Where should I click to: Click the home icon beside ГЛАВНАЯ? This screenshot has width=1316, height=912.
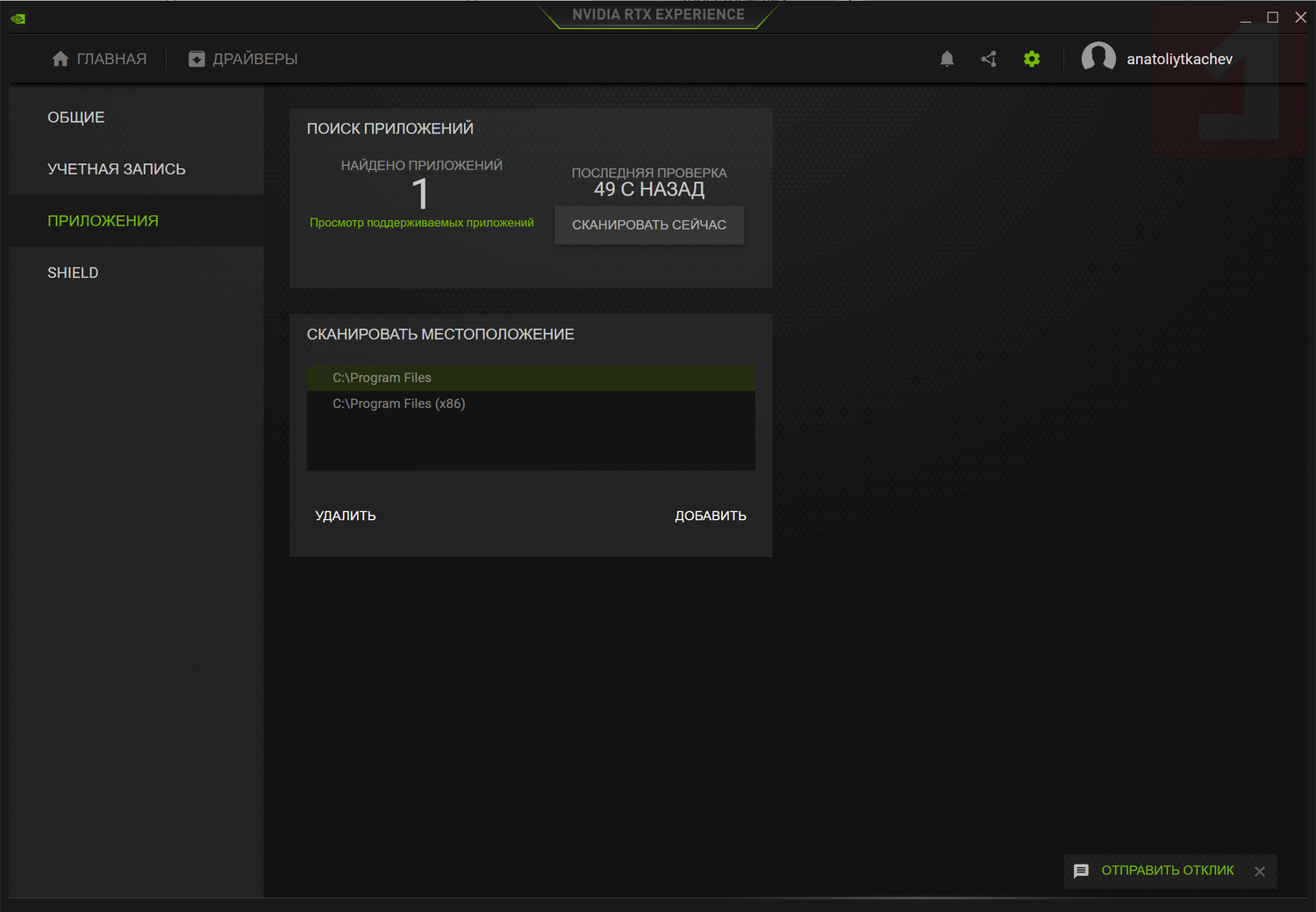61,59
